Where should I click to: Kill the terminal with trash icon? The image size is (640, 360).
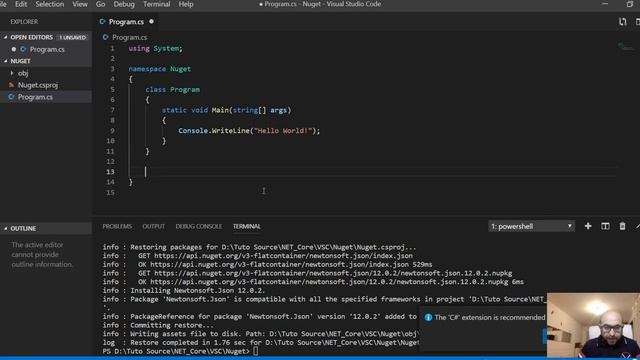[x=622, y=226]
